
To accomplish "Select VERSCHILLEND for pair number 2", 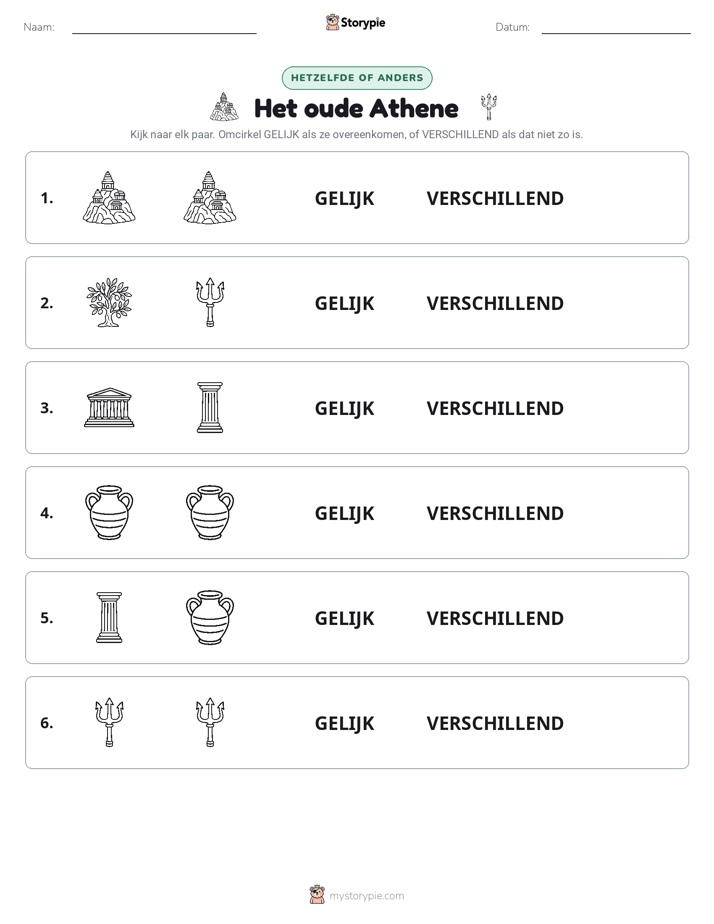I will 495,303.
